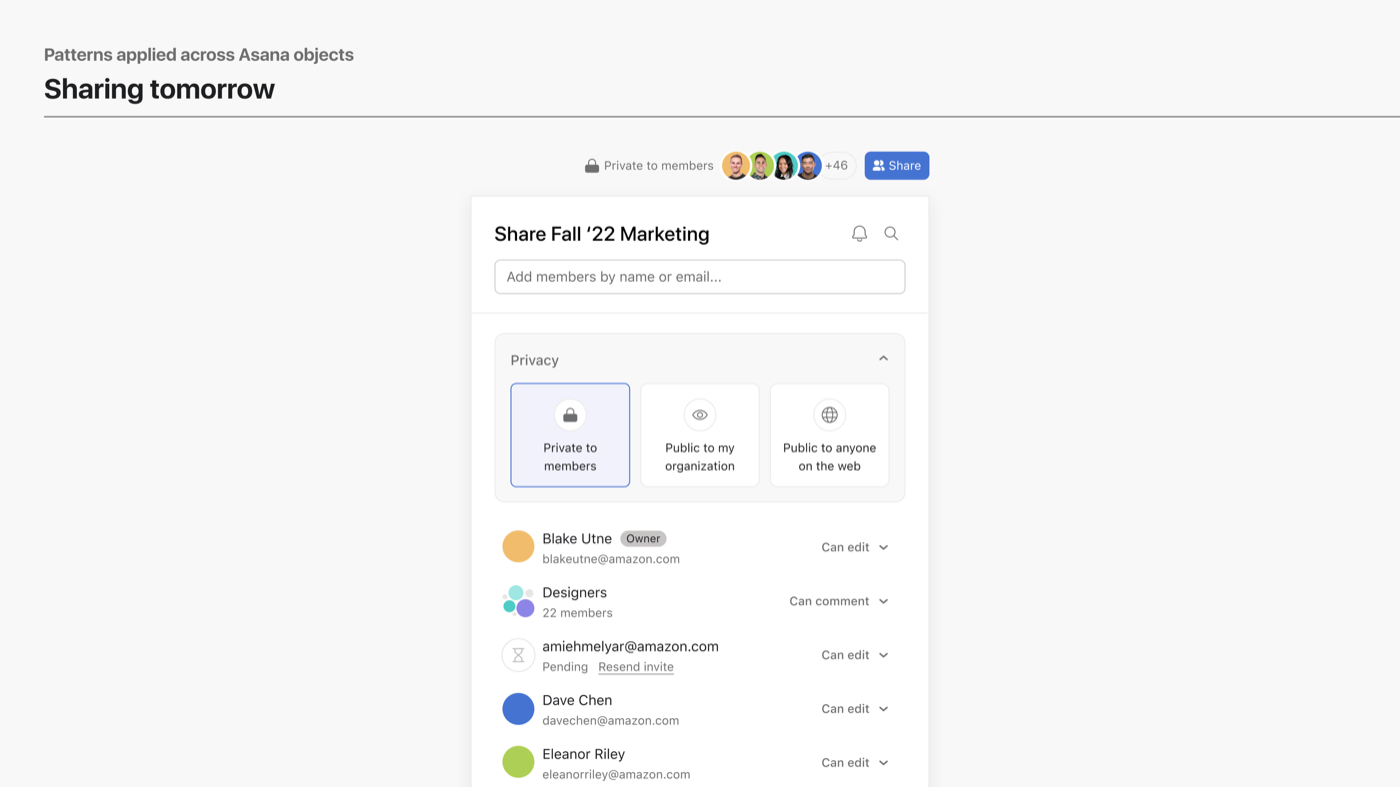Screen dimensions: 1400x787
Task: Collapse the Privacy section chevron
Action: coord(883,359)
